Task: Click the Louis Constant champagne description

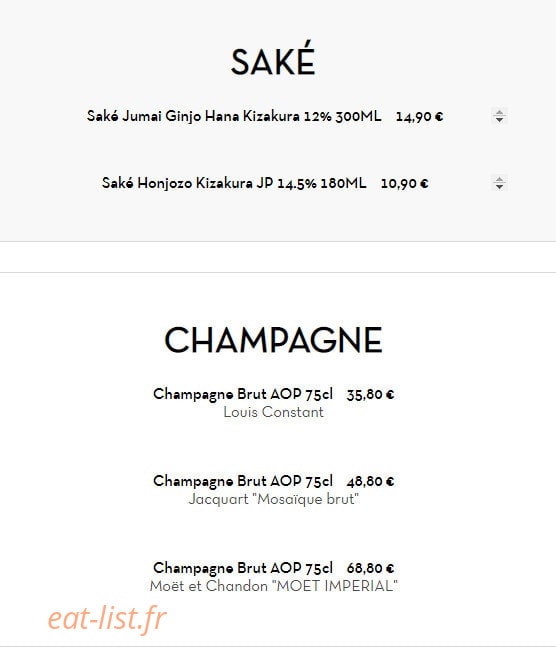Action: (x=274, y=412)
